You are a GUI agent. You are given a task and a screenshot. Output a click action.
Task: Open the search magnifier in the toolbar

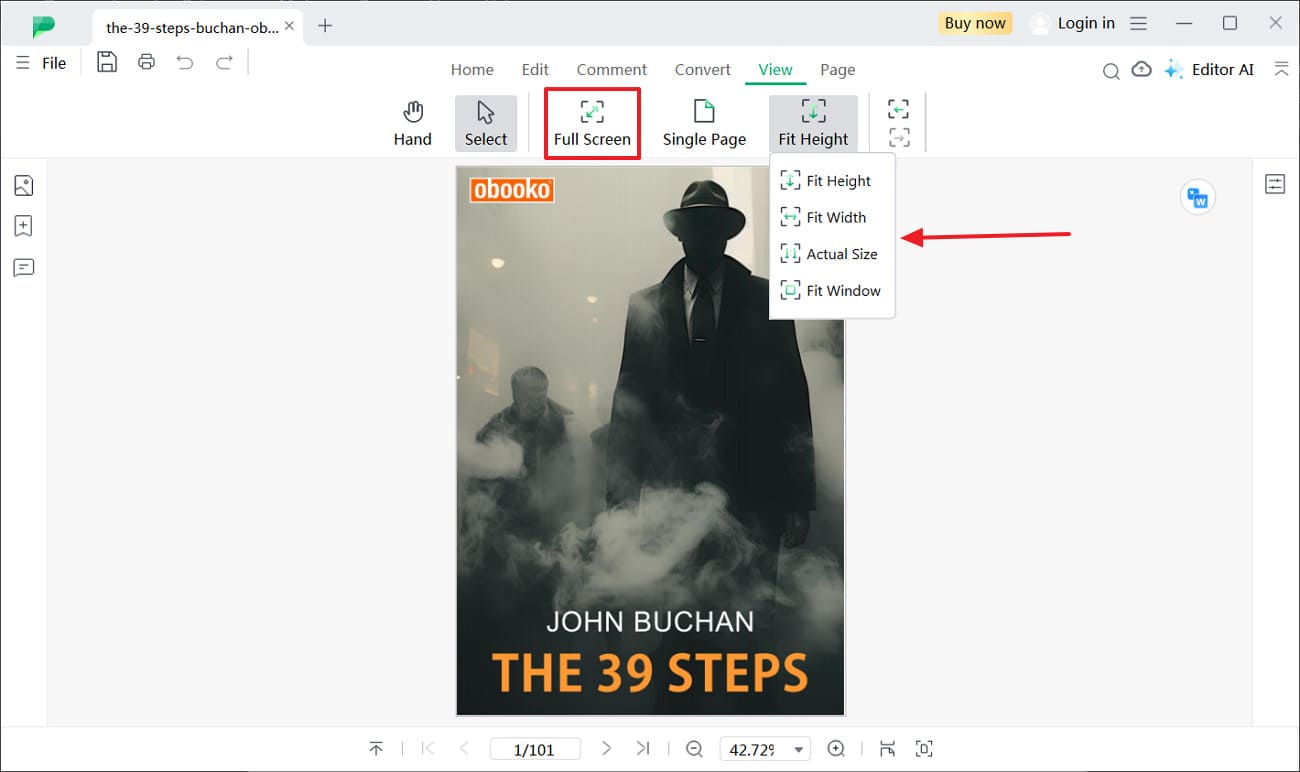tap(1111, 70)
